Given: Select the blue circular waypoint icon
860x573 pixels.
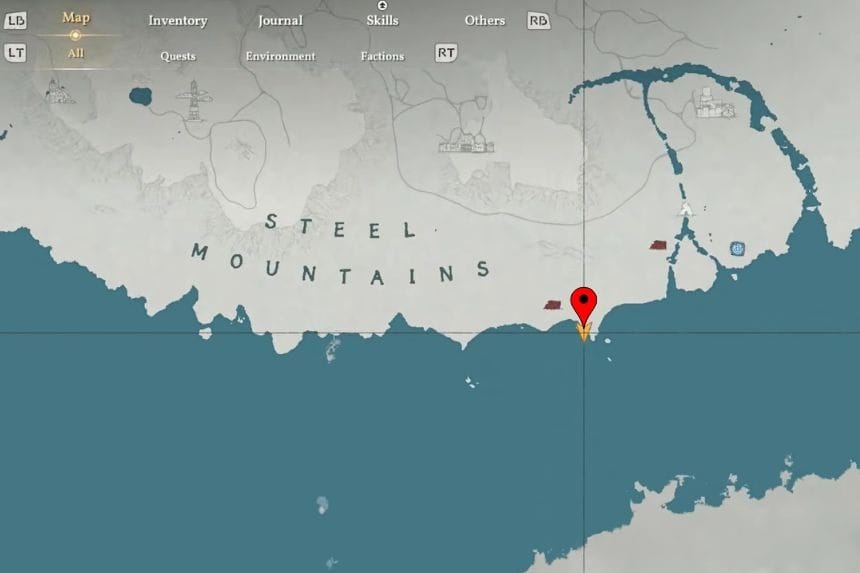Looking at the screenshot, I should pyautogui.click(x=738, y=249).
